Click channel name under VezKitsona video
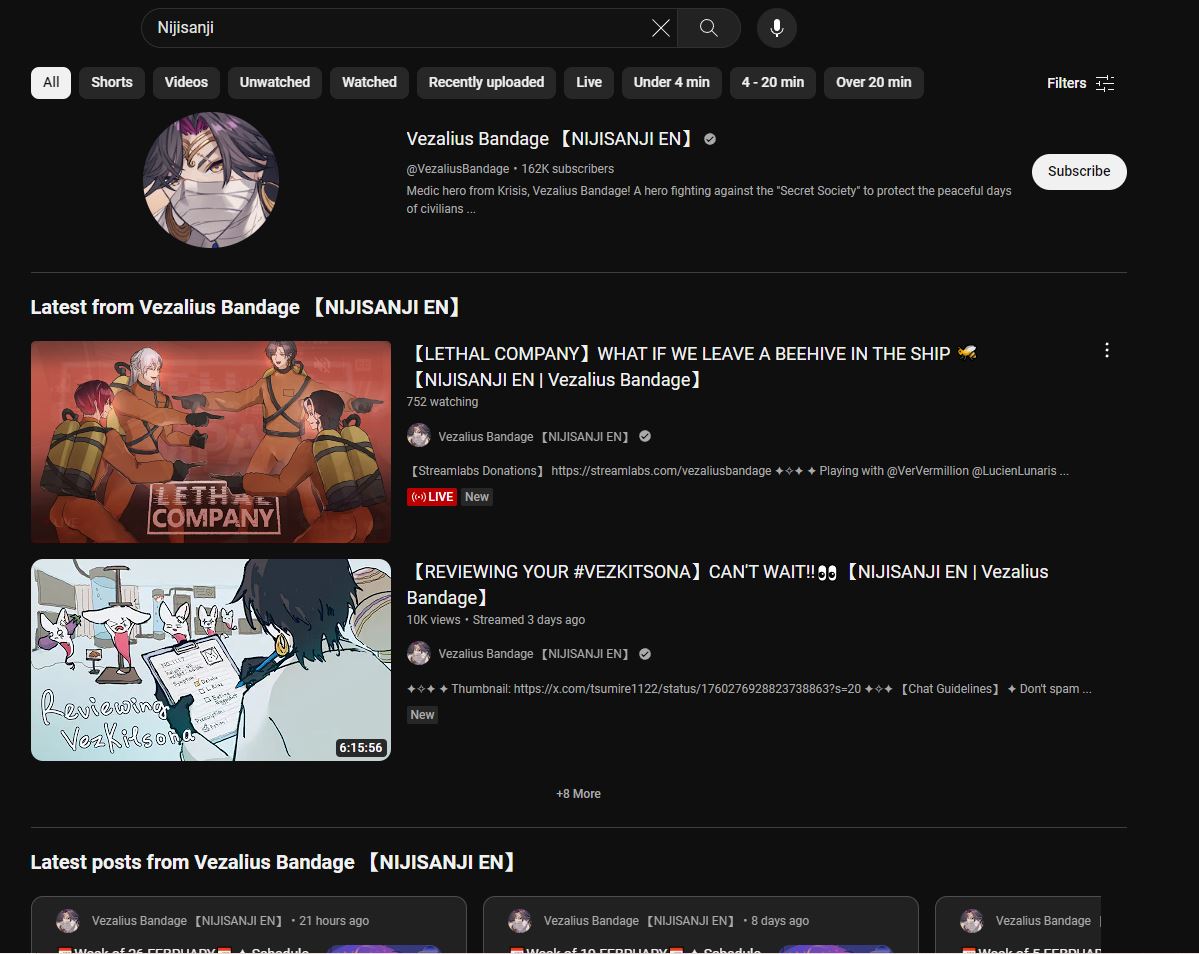 point(533,654)
